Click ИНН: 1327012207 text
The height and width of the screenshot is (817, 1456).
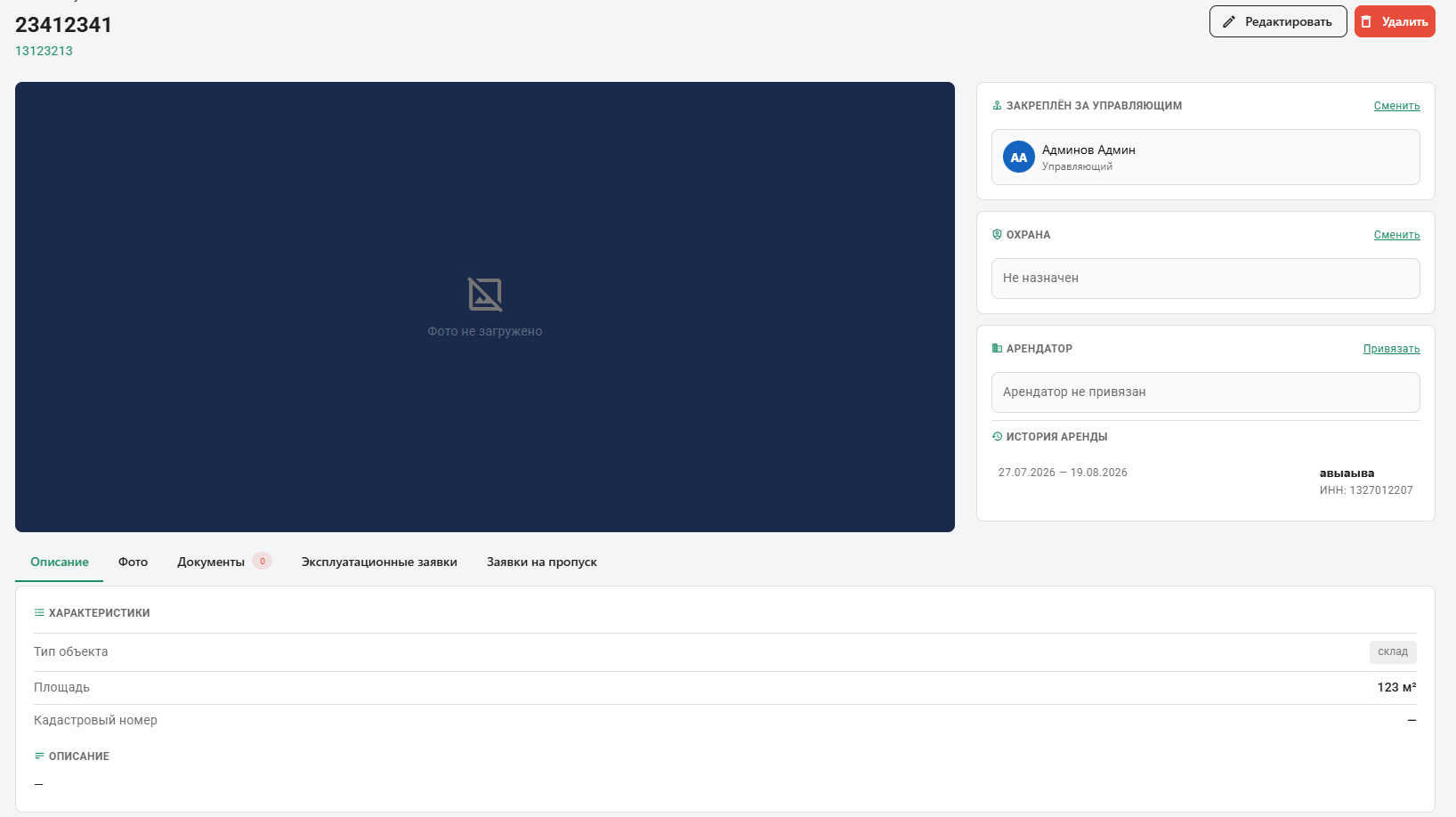click(1366, 490)
